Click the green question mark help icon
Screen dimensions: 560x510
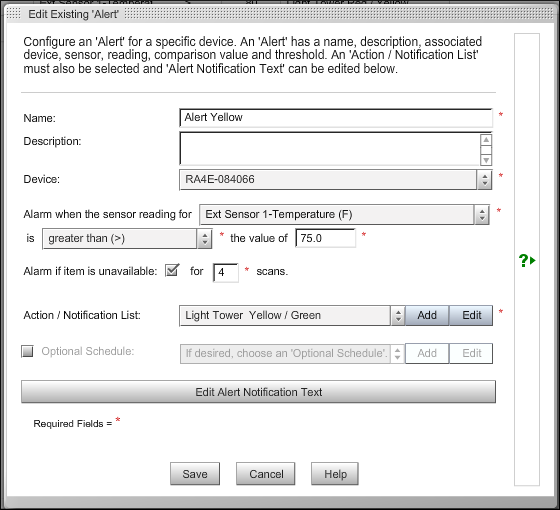pos(527,260)
